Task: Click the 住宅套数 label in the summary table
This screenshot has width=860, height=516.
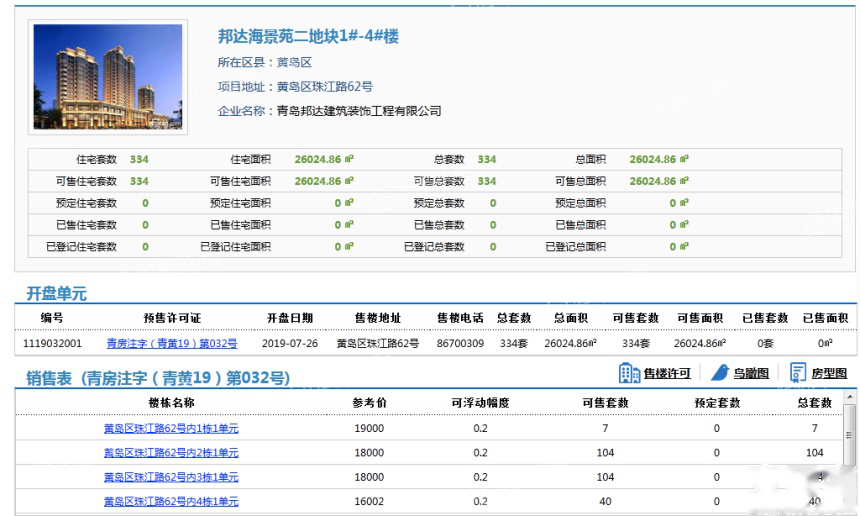Action: tap(97, 160)
